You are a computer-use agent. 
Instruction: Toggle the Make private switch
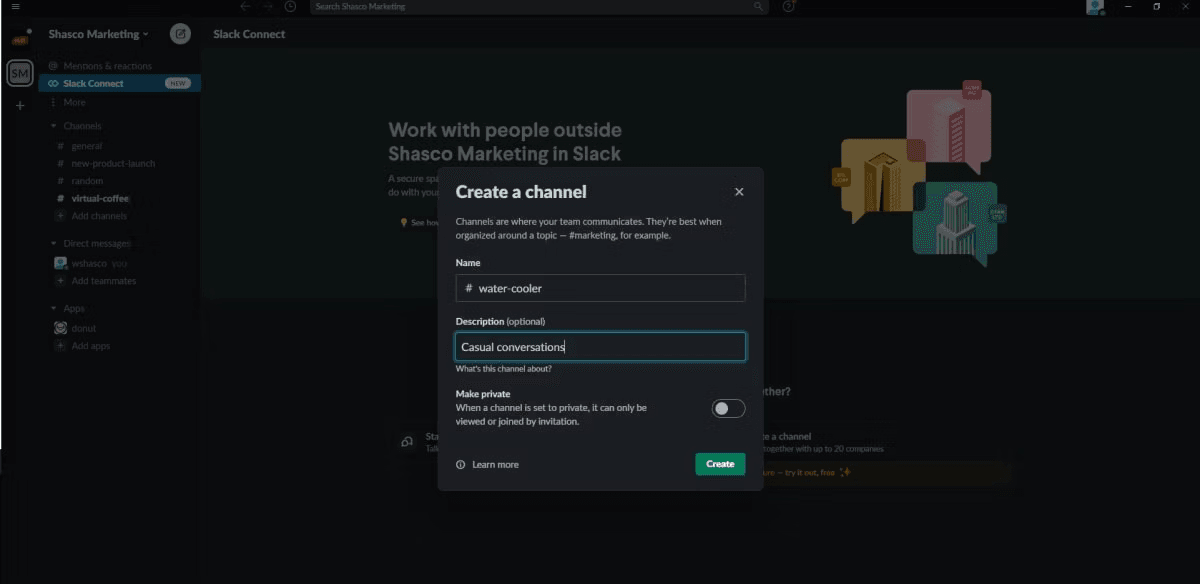(x=728, y=408)
